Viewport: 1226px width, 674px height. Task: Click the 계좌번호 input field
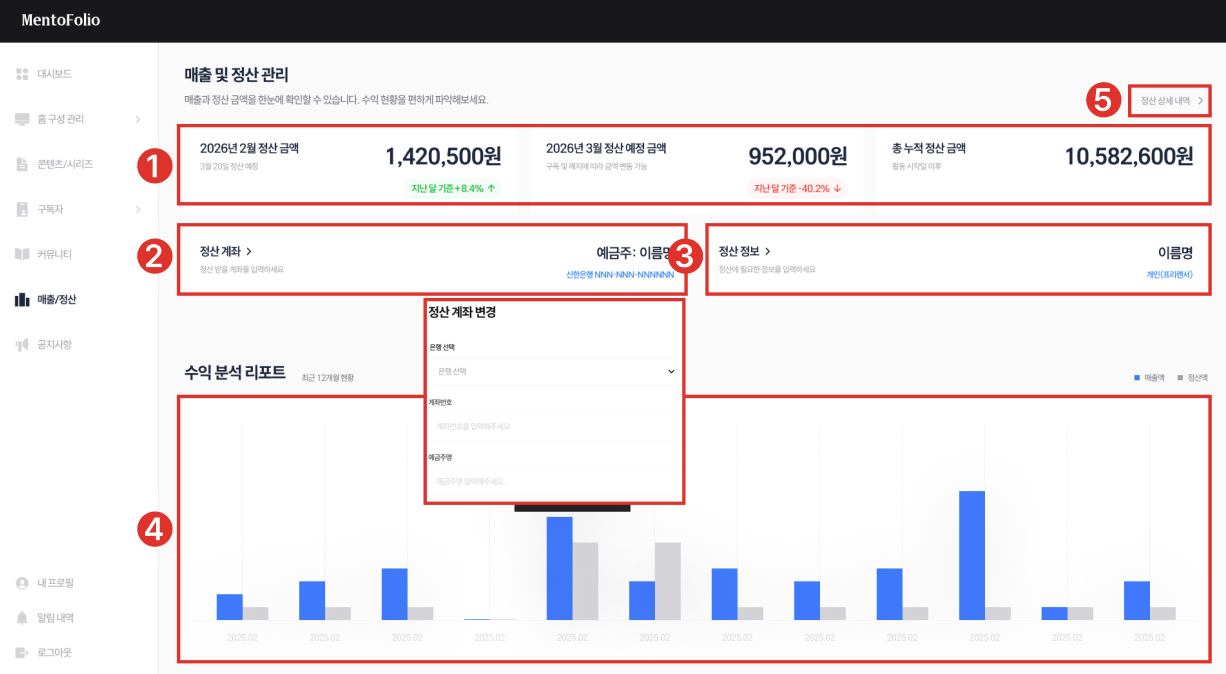tap(554, 426)
